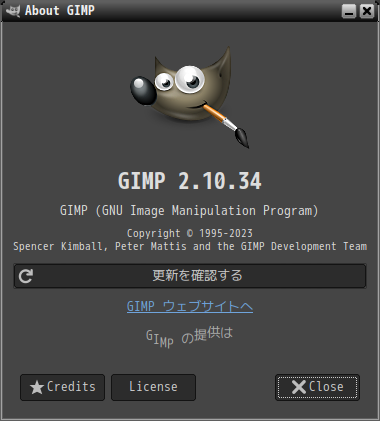Click the Wilber mascot logo image
The width and height of the screenshot is (380, 421).
(190, 97)
